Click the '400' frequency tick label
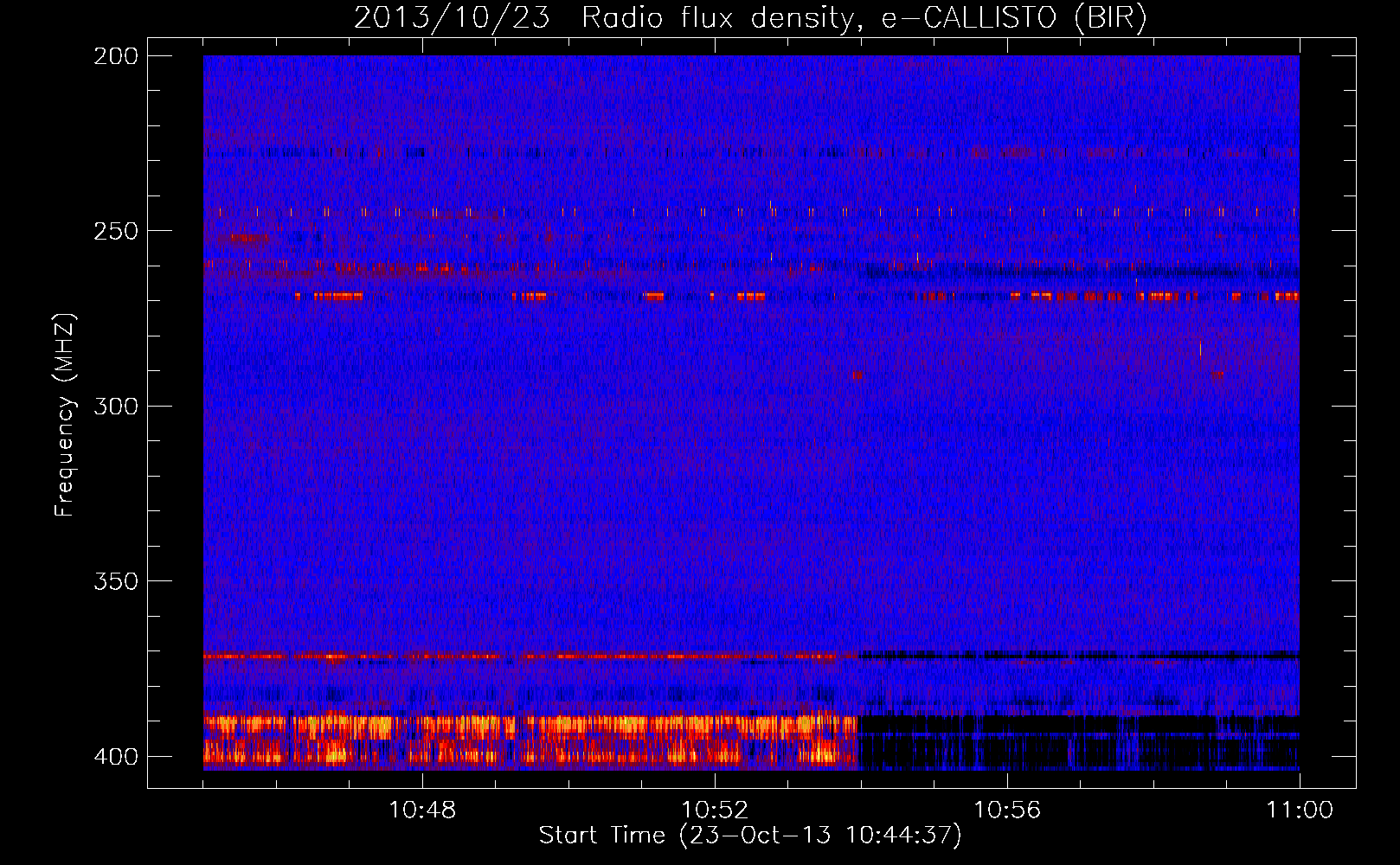Viewport: 1400px width, 865px height. [116, 756]
